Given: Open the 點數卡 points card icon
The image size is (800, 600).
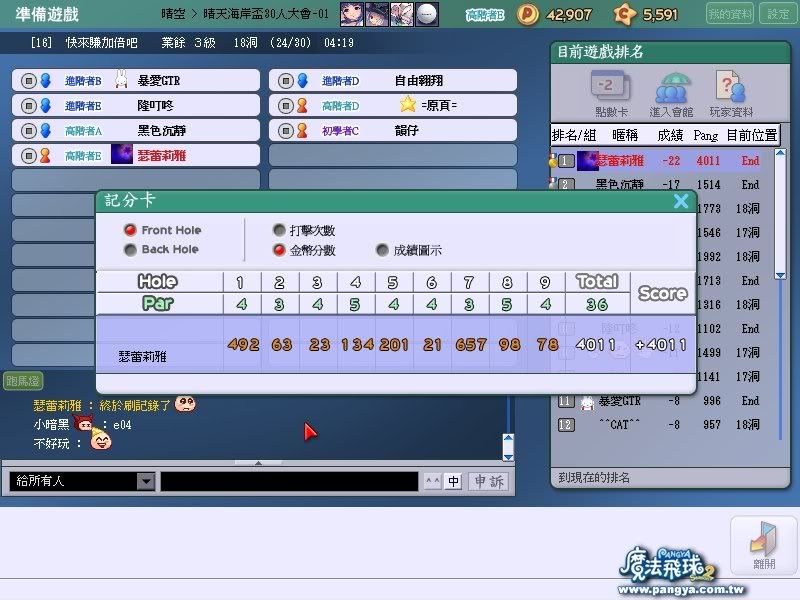Looking at the screenshot, I should 611,94.
